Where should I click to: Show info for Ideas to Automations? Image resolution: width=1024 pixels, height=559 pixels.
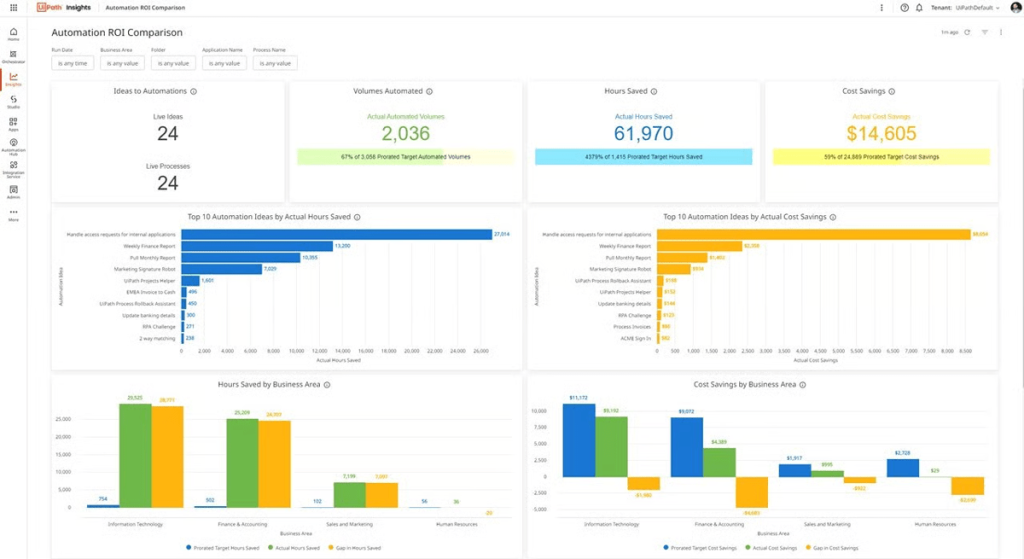(x=193, y=91)
